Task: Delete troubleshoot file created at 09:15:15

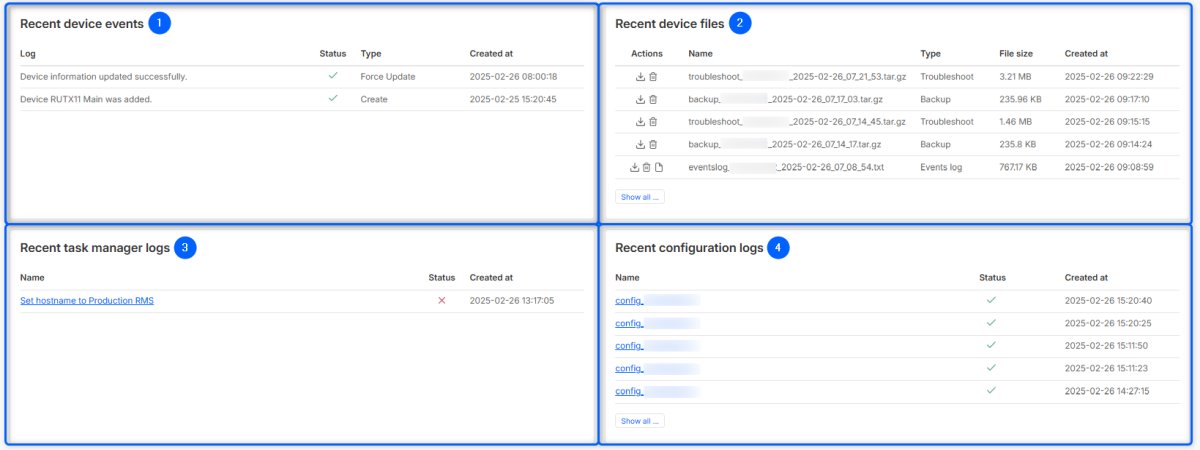Action: coord(653,122)
